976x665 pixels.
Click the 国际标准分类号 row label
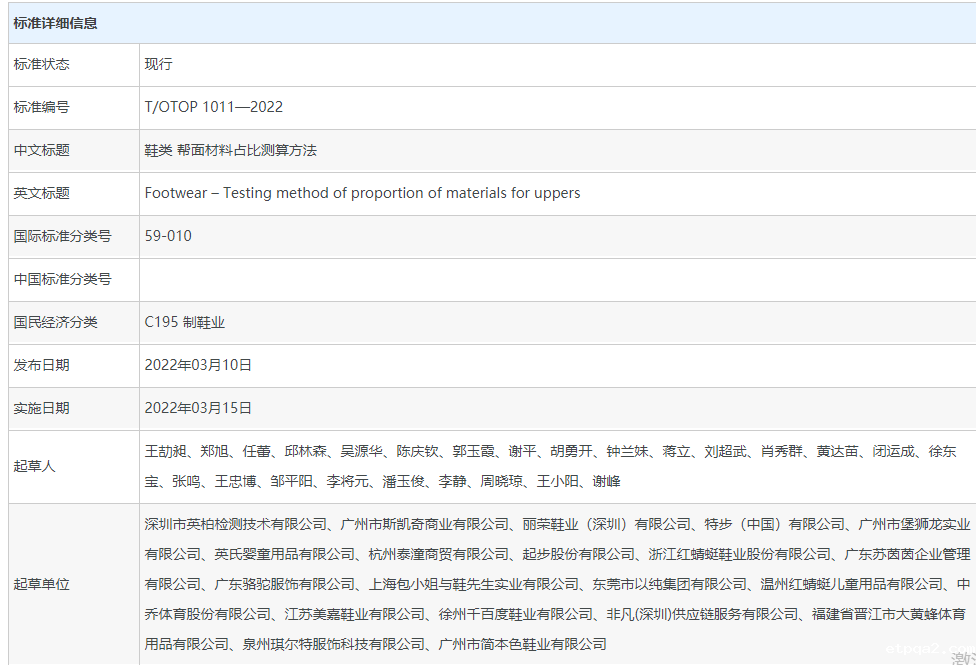[x=62, y=236]
